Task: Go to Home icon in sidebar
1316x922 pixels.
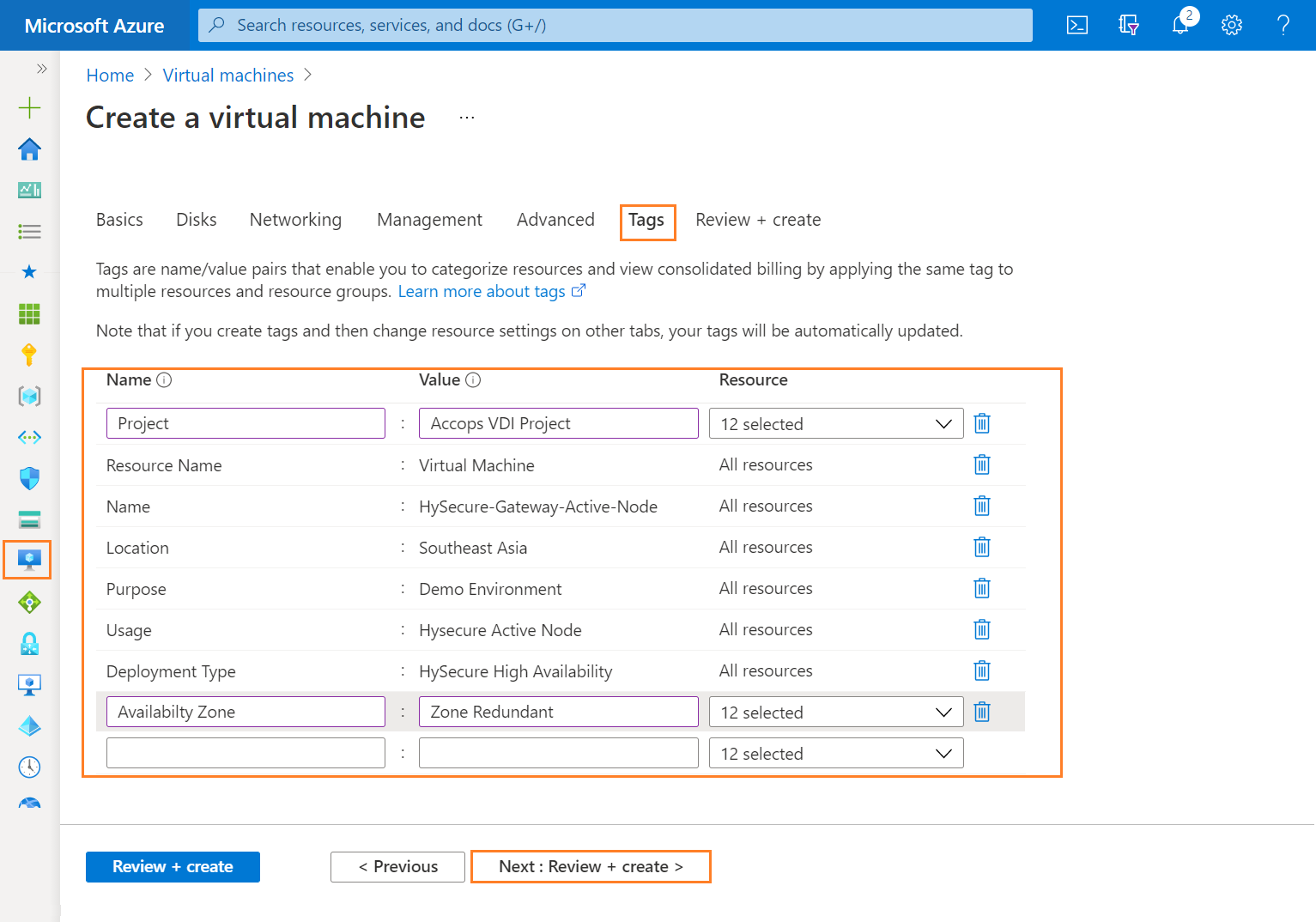Action: tap(29, 149)
